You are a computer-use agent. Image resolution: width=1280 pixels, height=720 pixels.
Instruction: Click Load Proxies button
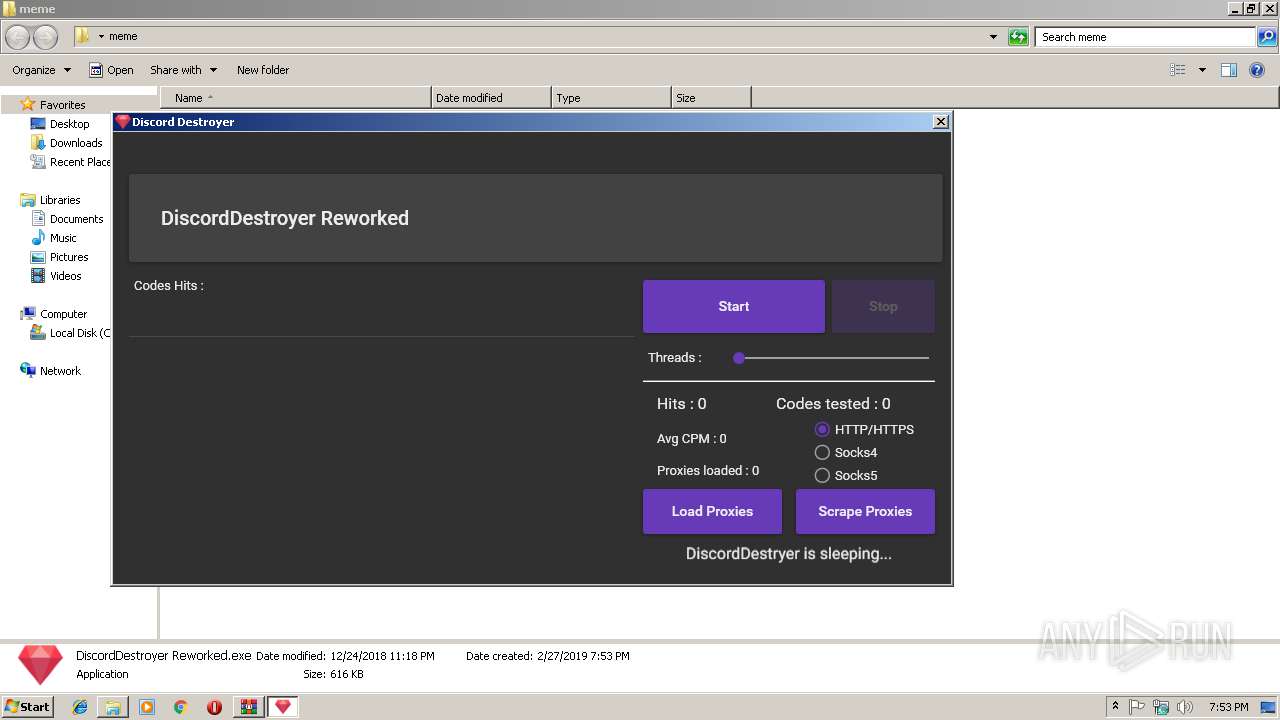pyautogui.click(x=712, y=511)
